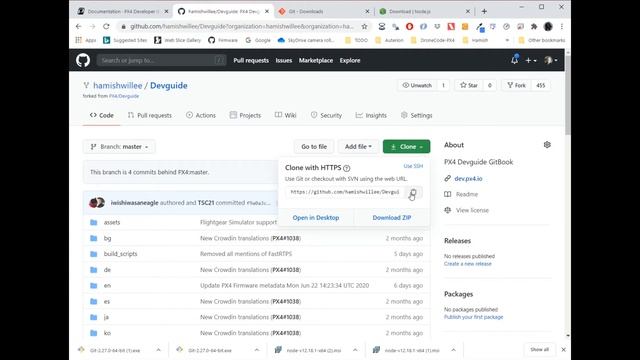Image resolution: width=640 pixels, height=360 pixels.
Task: Unwatch the repository
Action: pos(417,85)
